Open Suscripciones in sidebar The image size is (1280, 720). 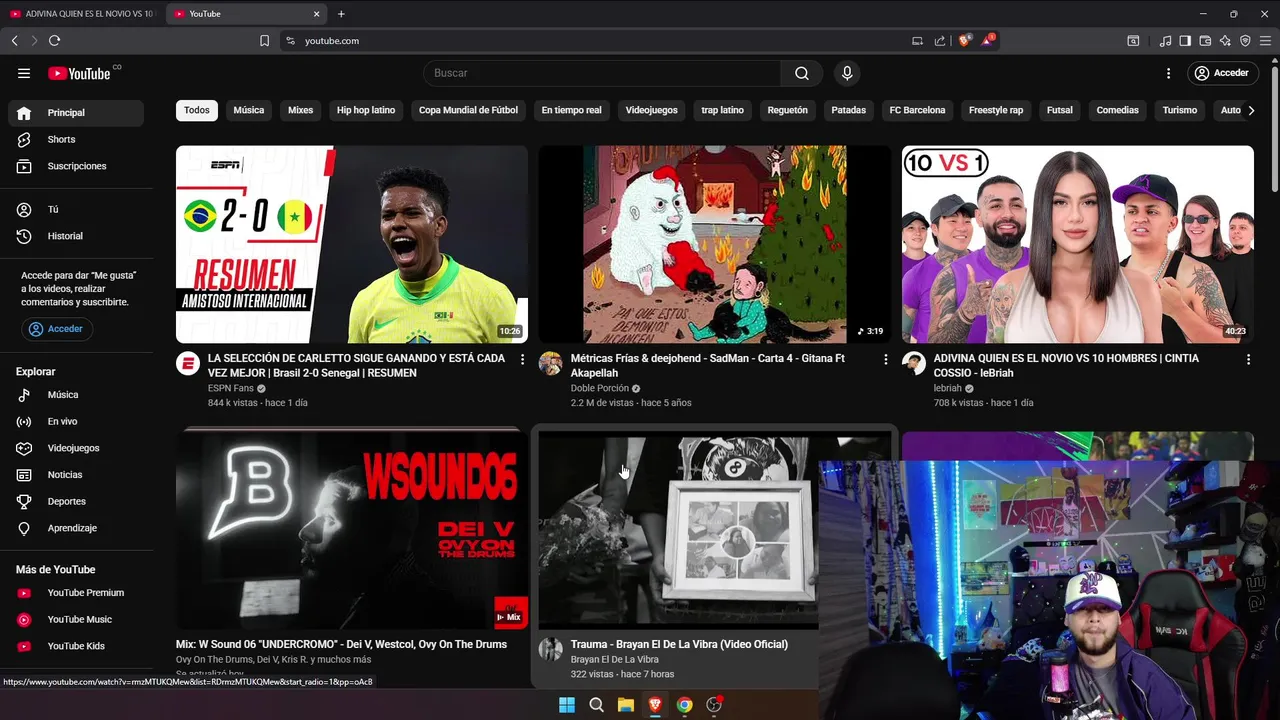click(x=76, y=166)
